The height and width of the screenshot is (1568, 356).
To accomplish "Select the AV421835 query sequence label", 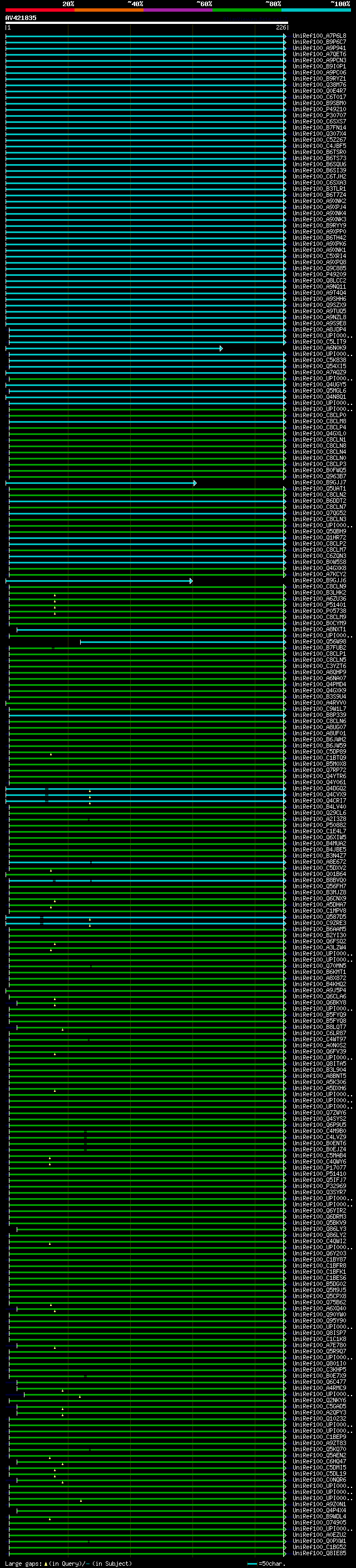I will (21, 18).
